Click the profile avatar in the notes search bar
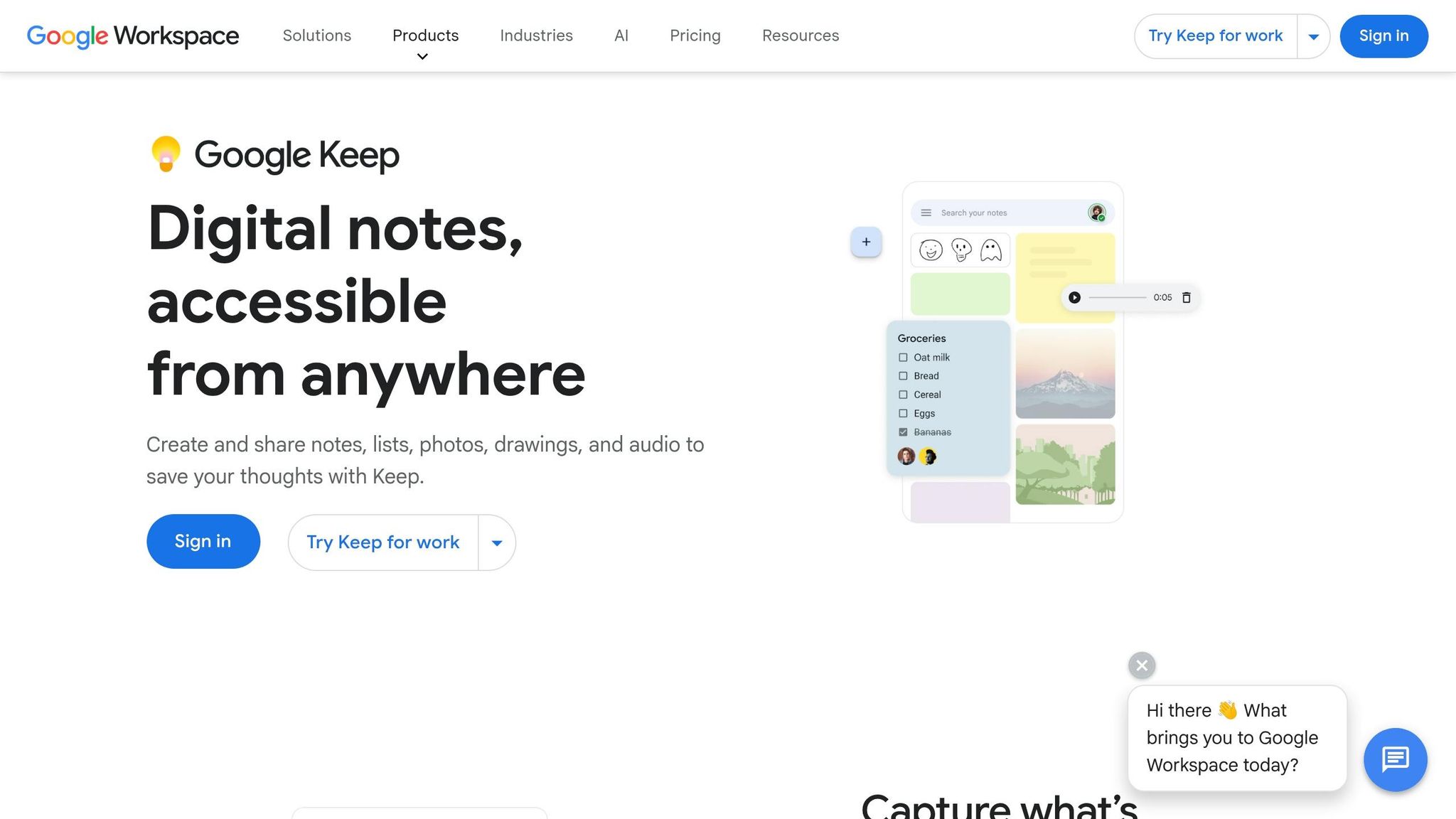This screenshot has width=1456, height=819. (1096, 213)
